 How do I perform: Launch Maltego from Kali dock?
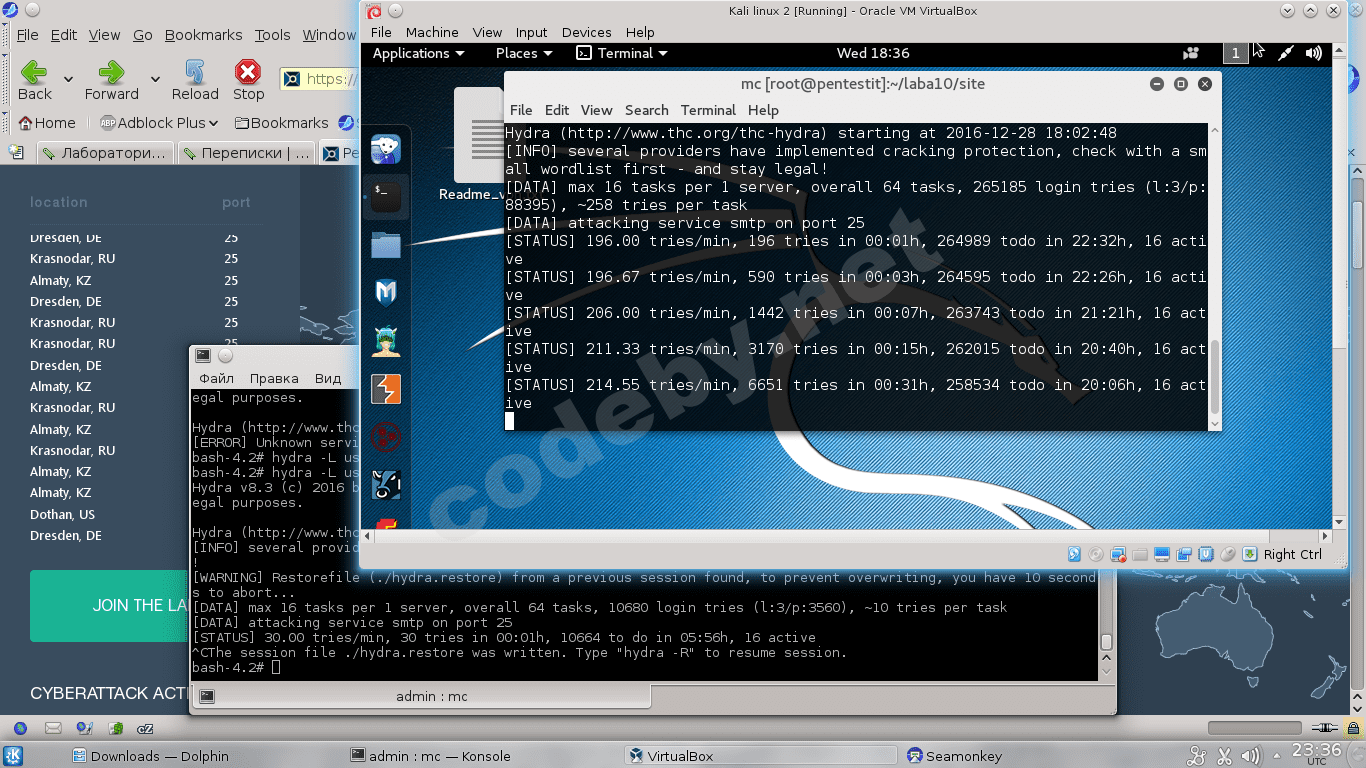coord(386,437)
